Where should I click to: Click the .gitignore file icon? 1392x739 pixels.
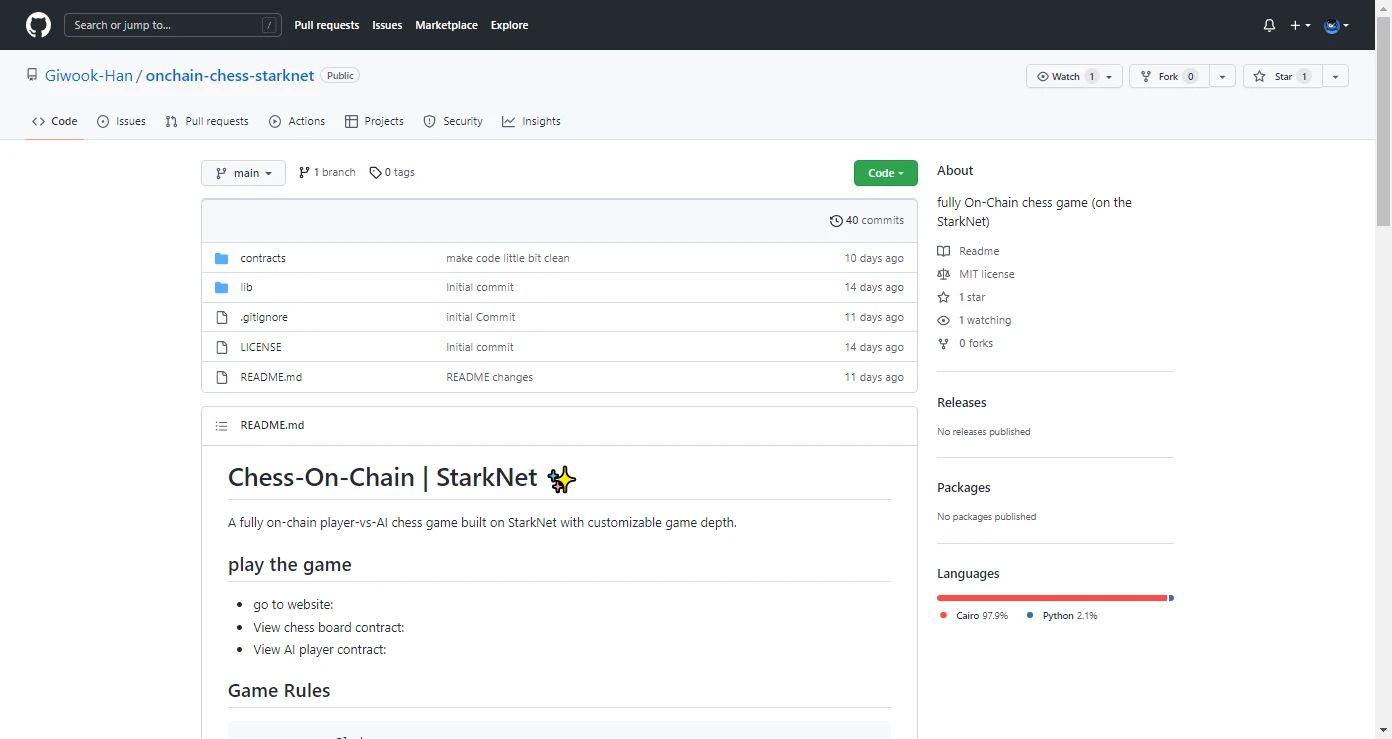pos(222,318)
